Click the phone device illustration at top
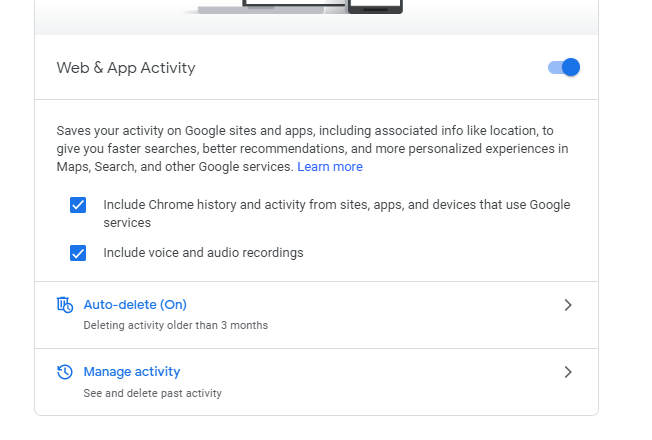 (375, 6)
